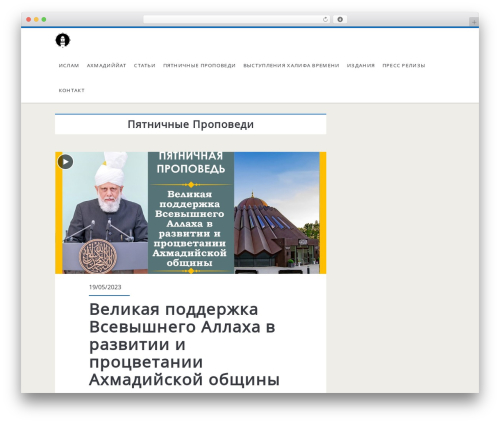Open the АХМАДИЙЙАТ menu item
Image resolution: width=500 pixels, height=423 pixels.
(x=106, y=66)
